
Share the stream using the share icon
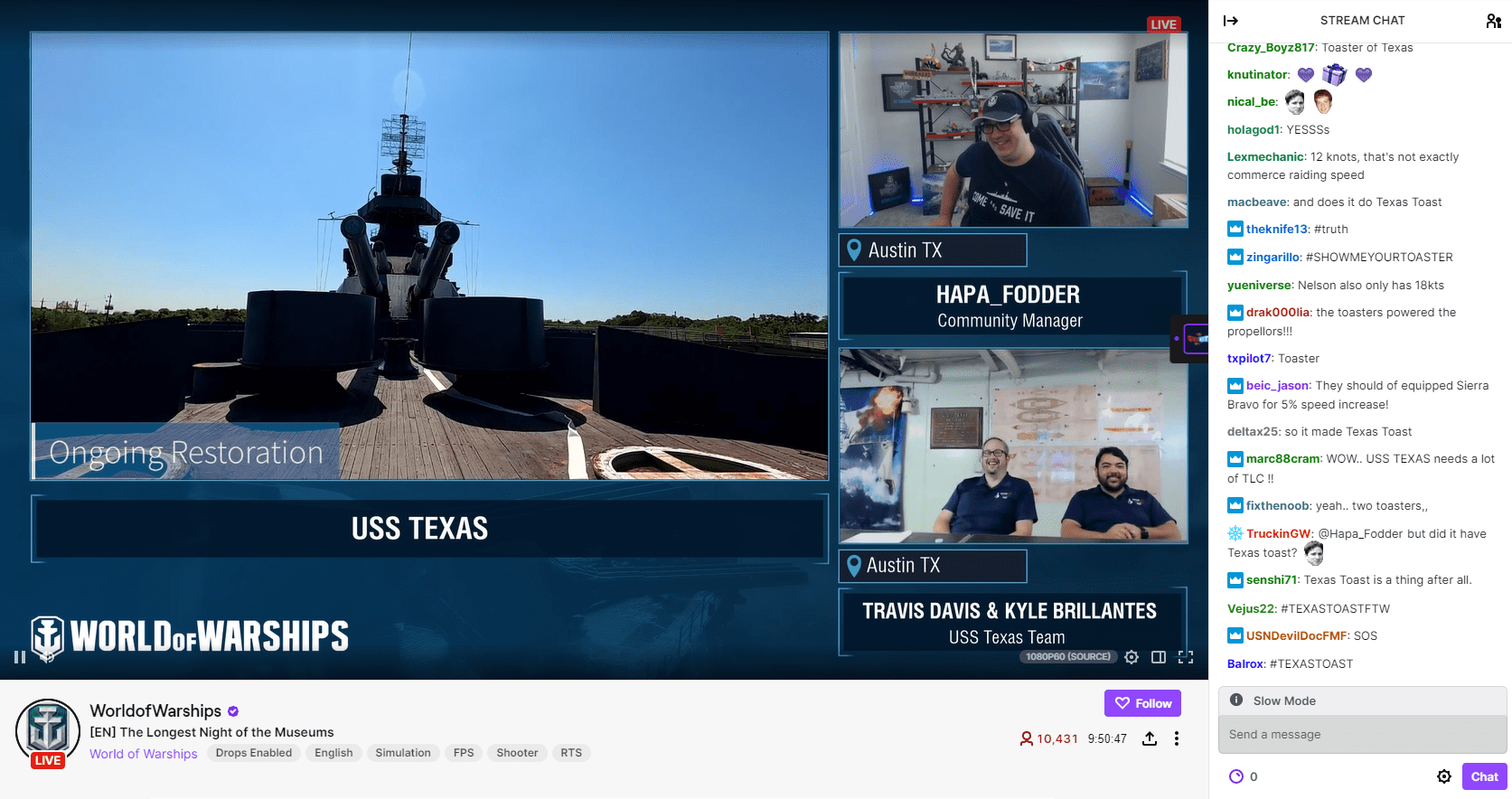(1150, 738)
